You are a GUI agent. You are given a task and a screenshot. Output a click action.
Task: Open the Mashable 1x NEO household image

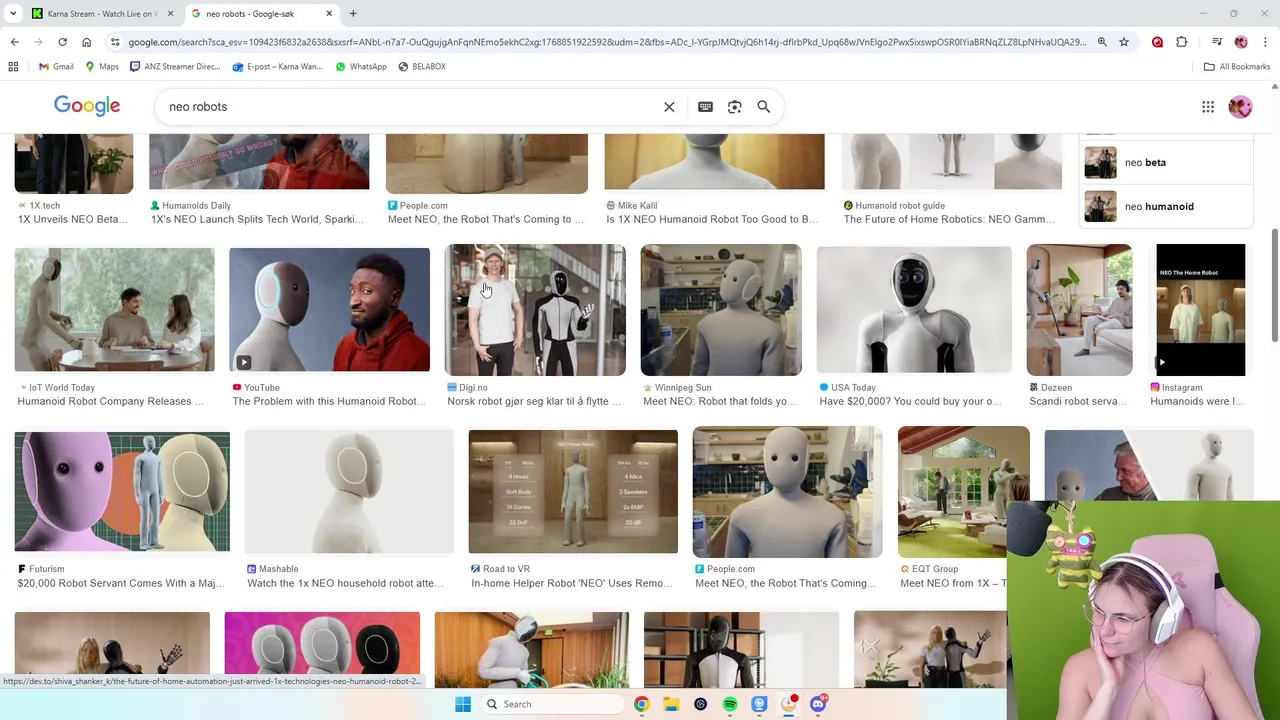tap(349, 492)
